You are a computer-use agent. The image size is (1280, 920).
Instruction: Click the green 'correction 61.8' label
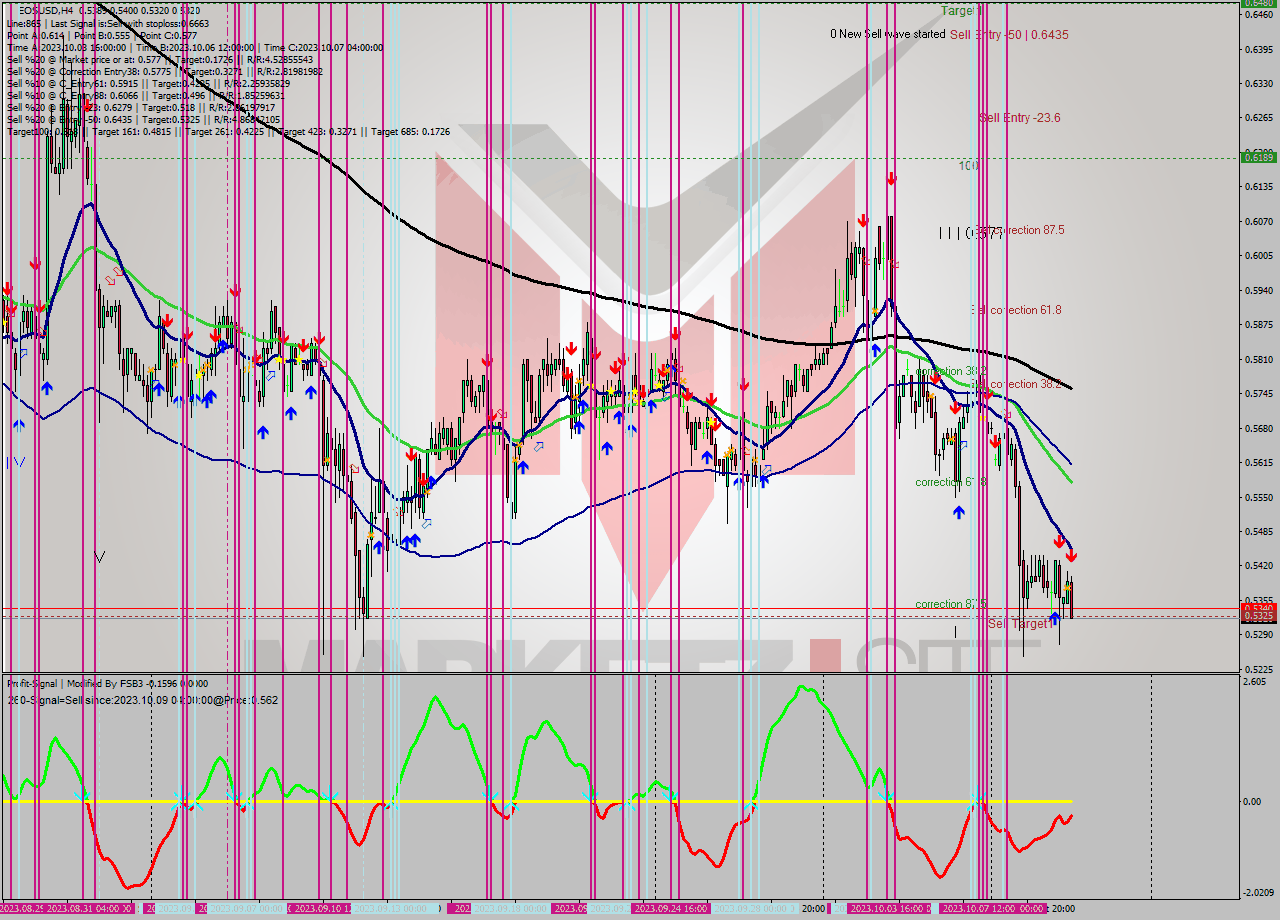[951, 482]
